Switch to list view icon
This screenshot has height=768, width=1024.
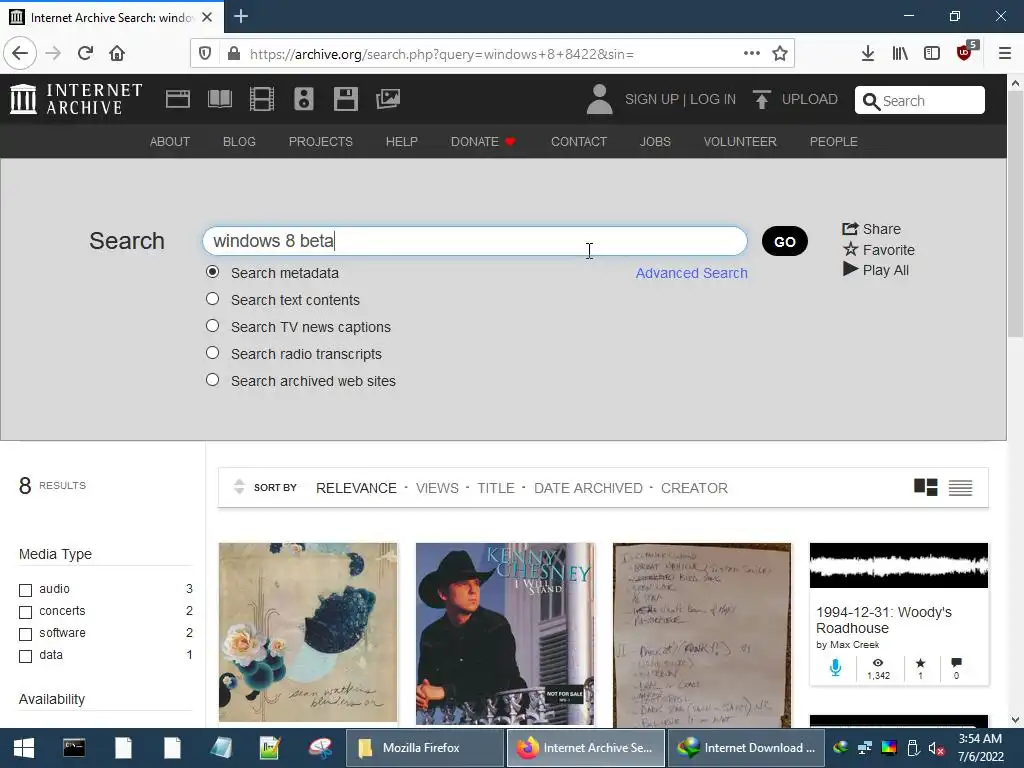[x=960, y=488]
